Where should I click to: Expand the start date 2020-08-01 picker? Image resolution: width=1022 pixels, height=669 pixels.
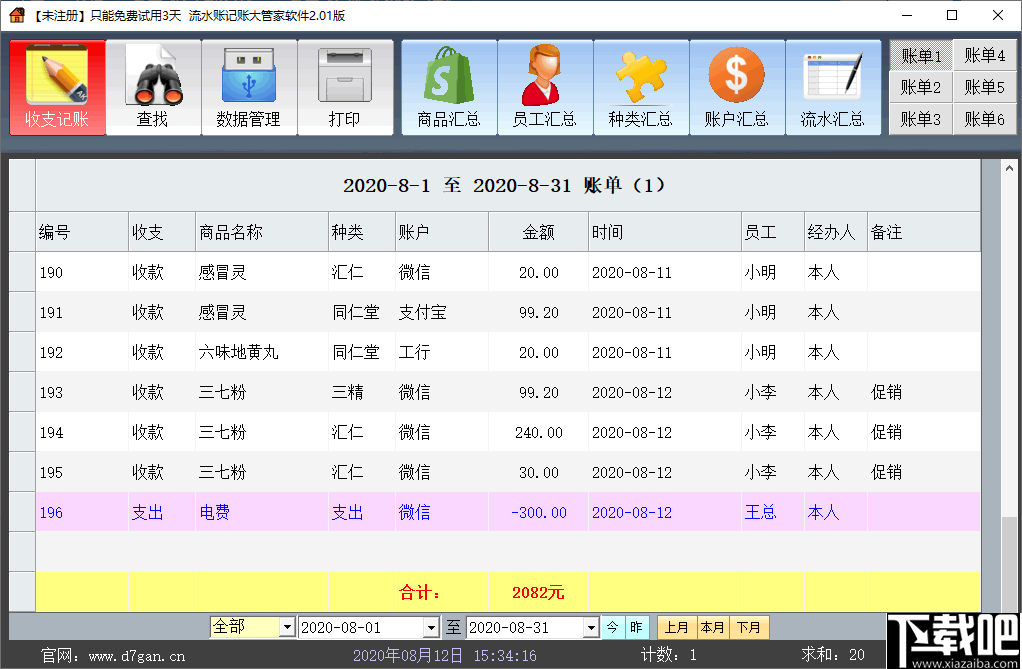[x=433, y=627]
